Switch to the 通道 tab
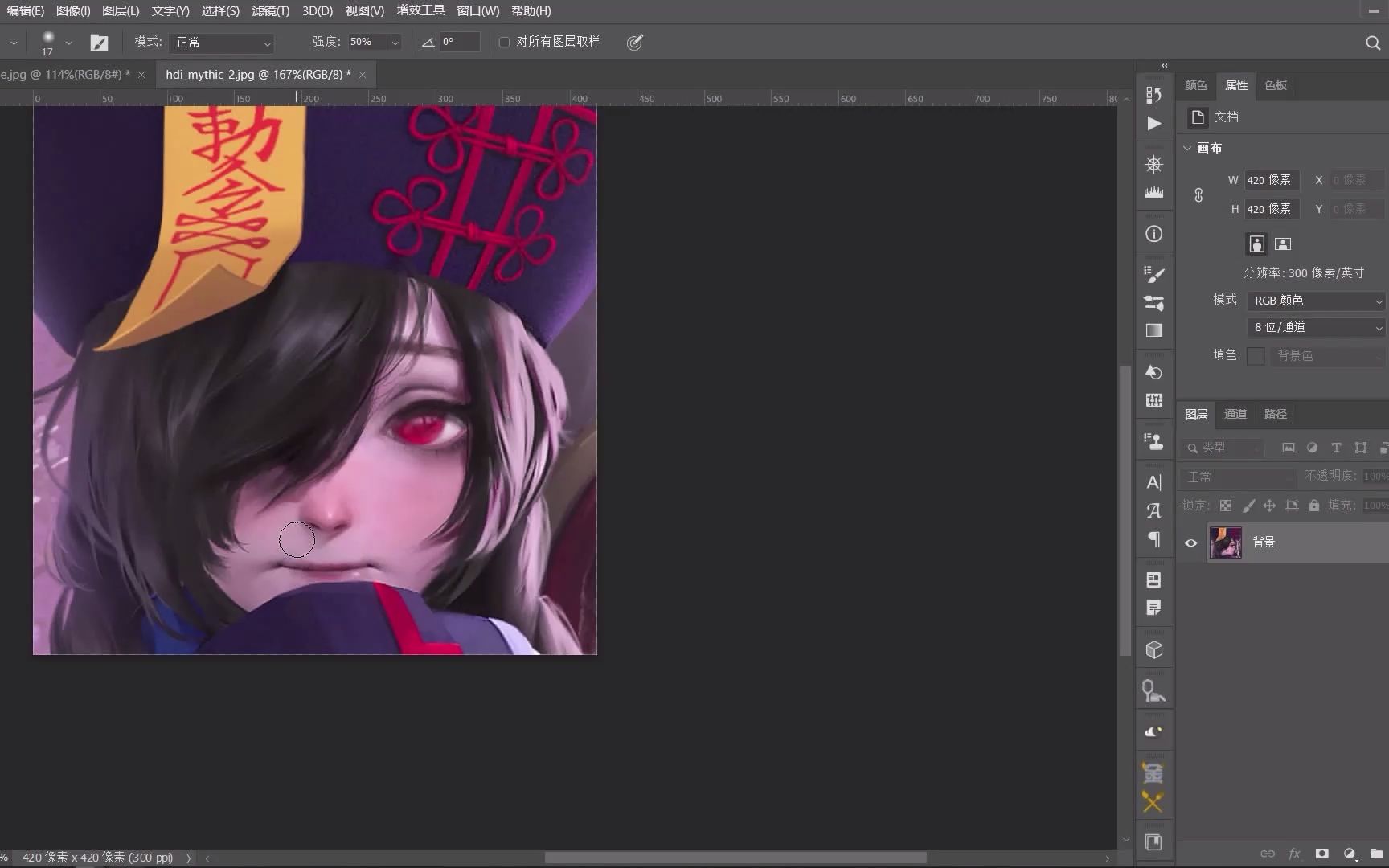This screenshot has height=868, width=1389. [1235, 414]
